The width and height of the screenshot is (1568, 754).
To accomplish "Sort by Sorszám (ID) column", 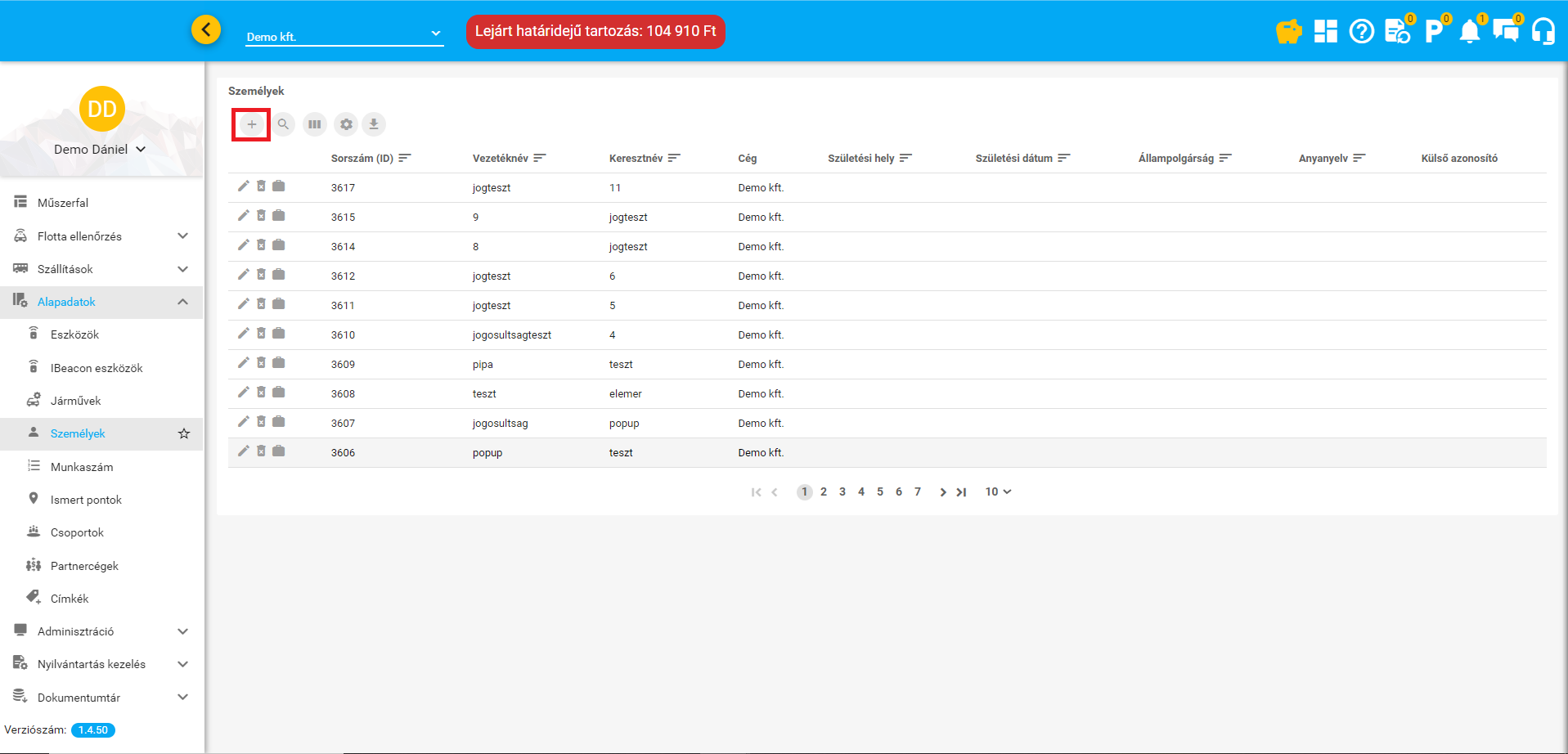I will [x=362, y=159].
